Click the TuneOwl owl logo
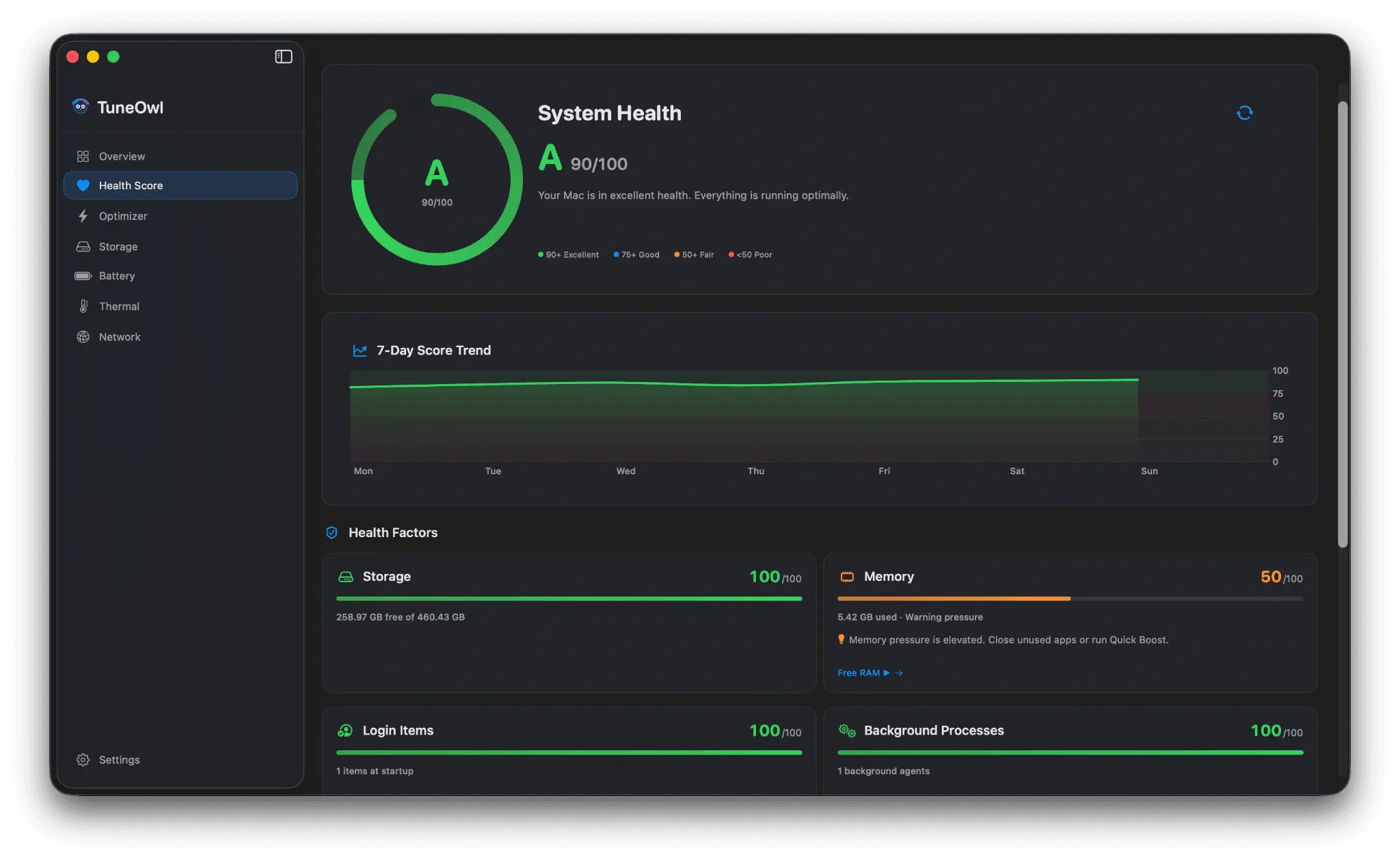Viewport: 1400px width, 861px height. point(81,107)
